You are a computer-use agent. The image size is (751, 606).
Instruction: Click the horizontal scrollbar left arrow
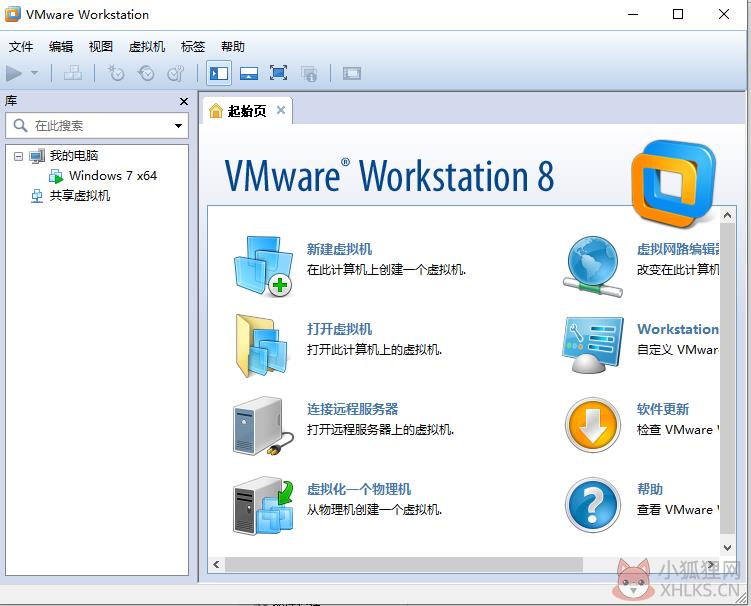[216, 564]
